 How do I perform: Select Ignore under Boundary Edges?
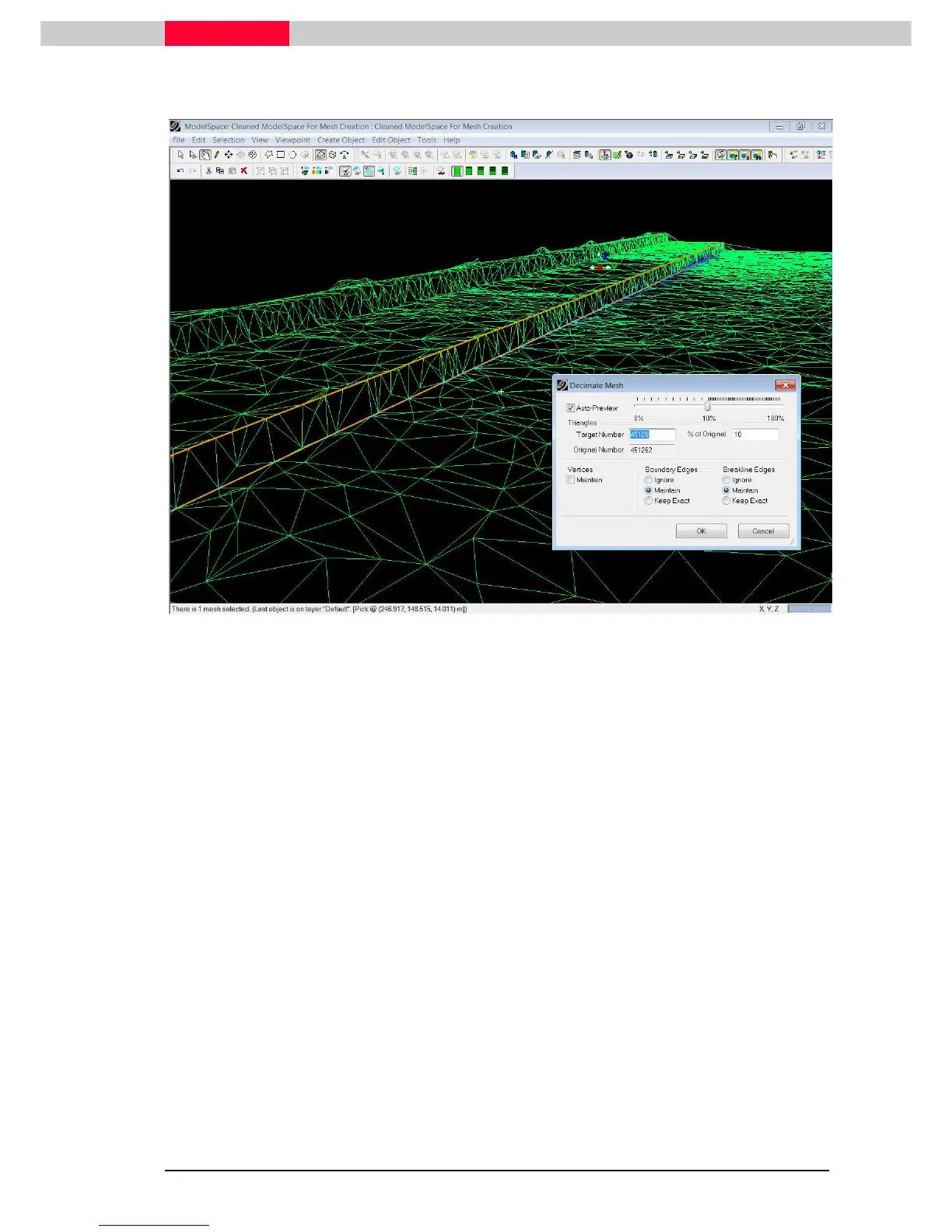[x=649, y=480]
